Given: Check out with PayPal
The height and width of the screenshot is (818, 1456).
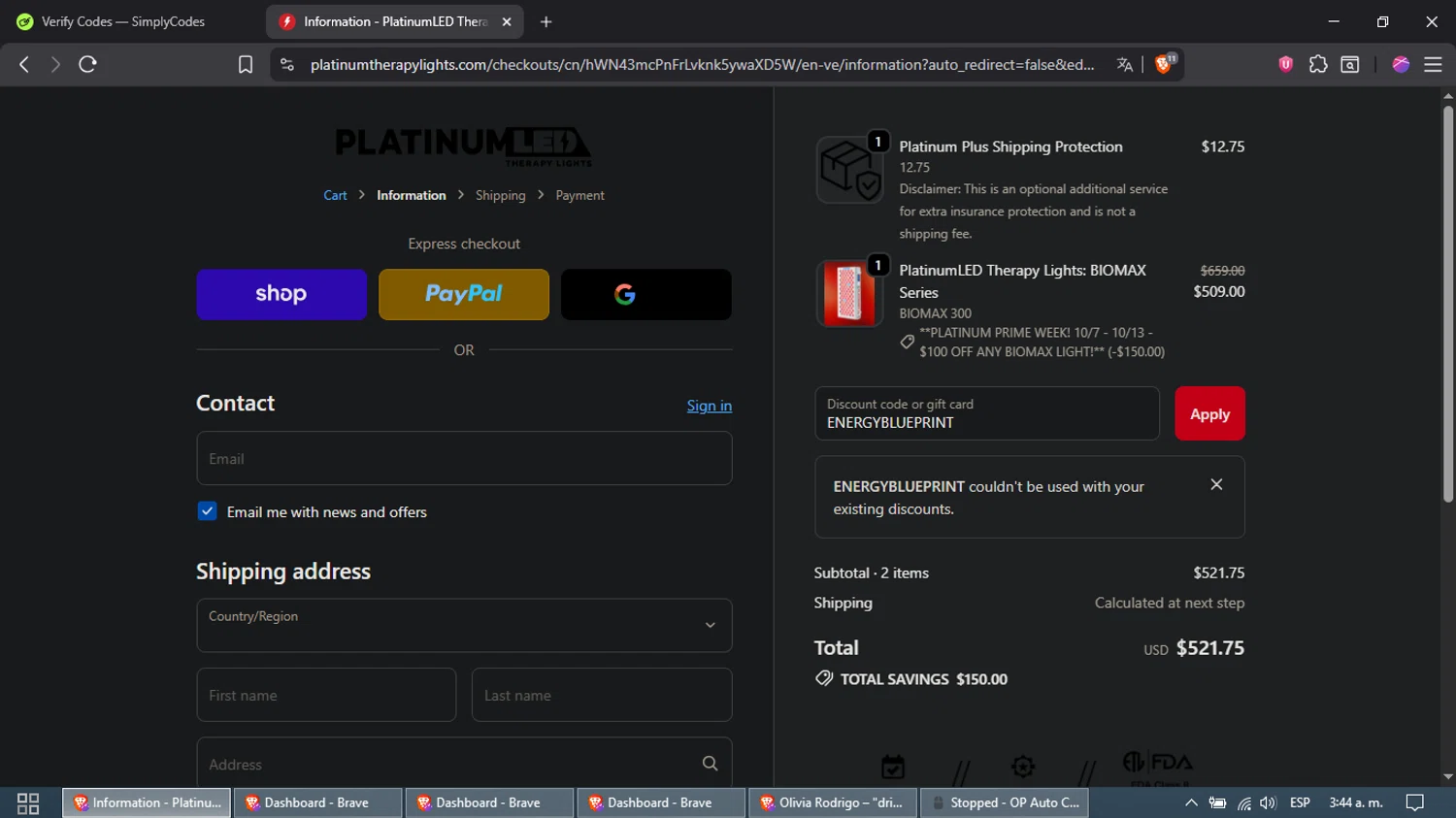Looking at the screenshot, I should pos(464,294).
